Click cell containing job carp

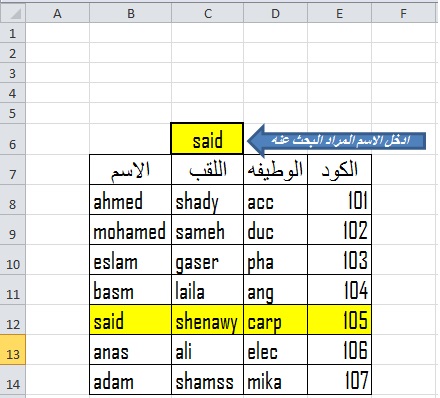pos(275,320)
